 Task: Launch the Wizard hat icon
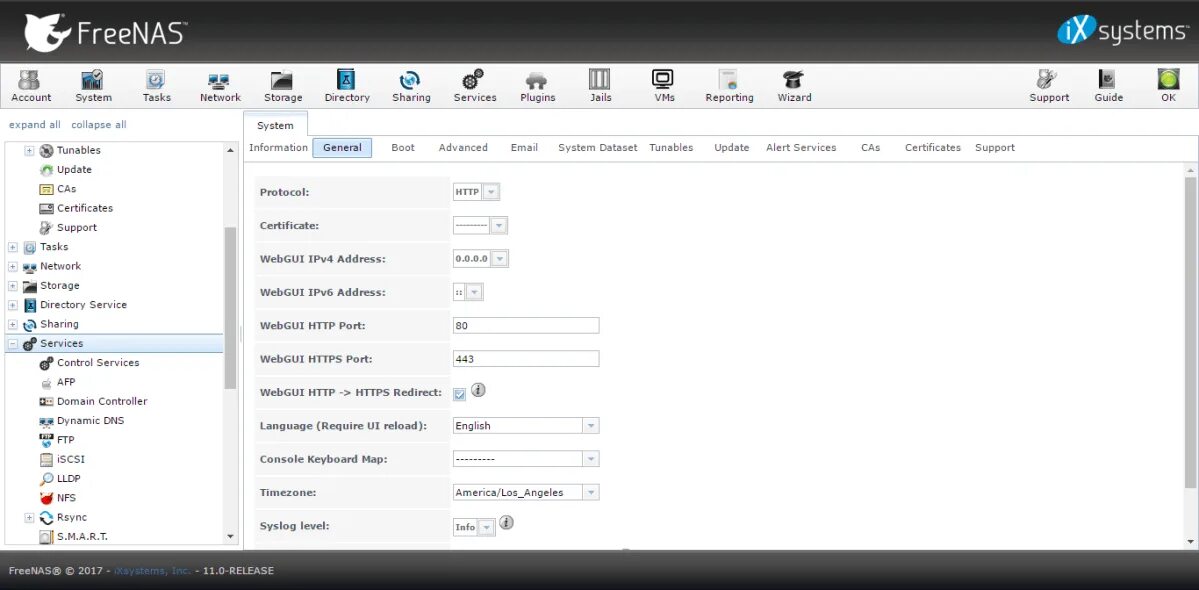click(794, 86)
